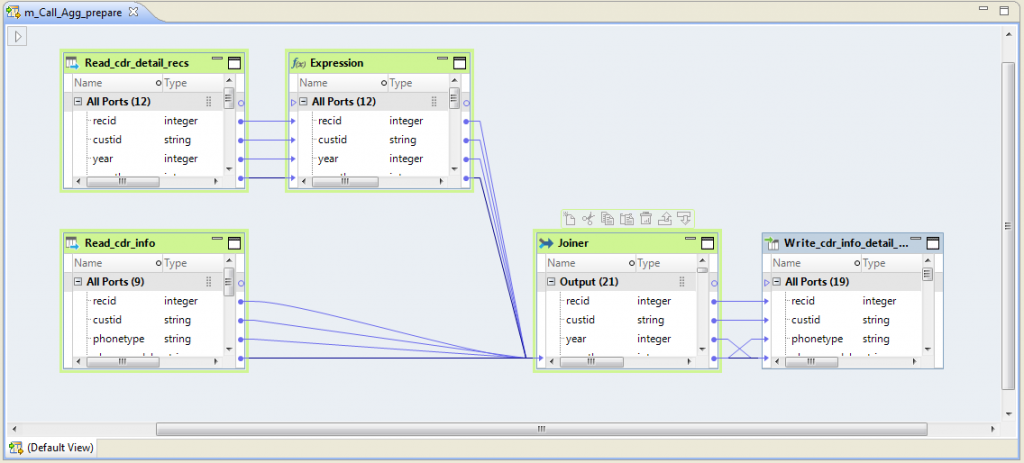The image size is (1024, 463).
Task: Click the editor's top-left triangle palette button
Action: click(x=18, y=37)
